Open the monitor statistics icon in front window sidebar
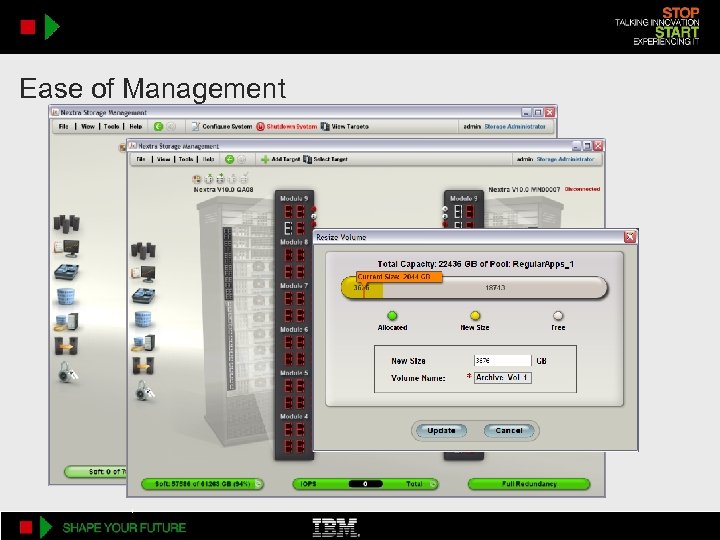 [143, 274]
